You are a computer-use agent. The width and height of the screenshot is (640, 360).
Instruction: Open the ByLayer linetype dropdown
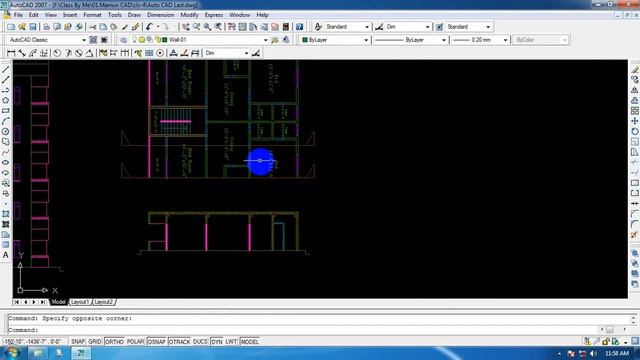410,40
